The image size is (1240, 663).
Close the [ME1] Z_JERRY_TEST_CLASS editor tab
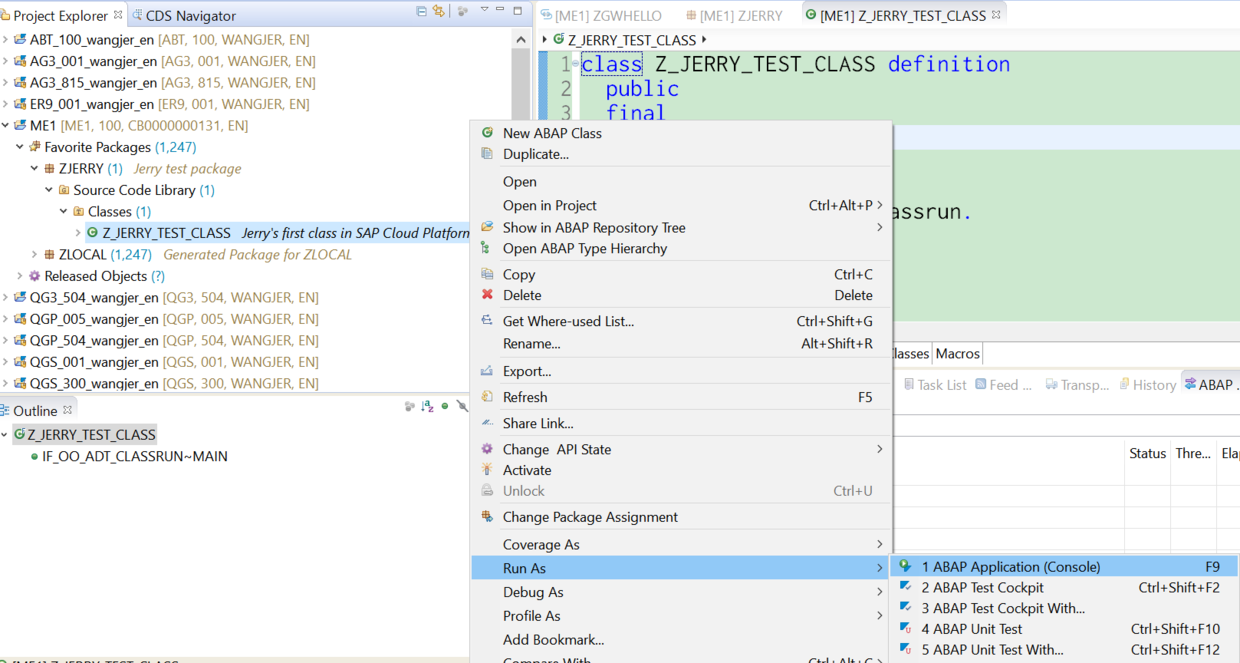tap(996, 15)
